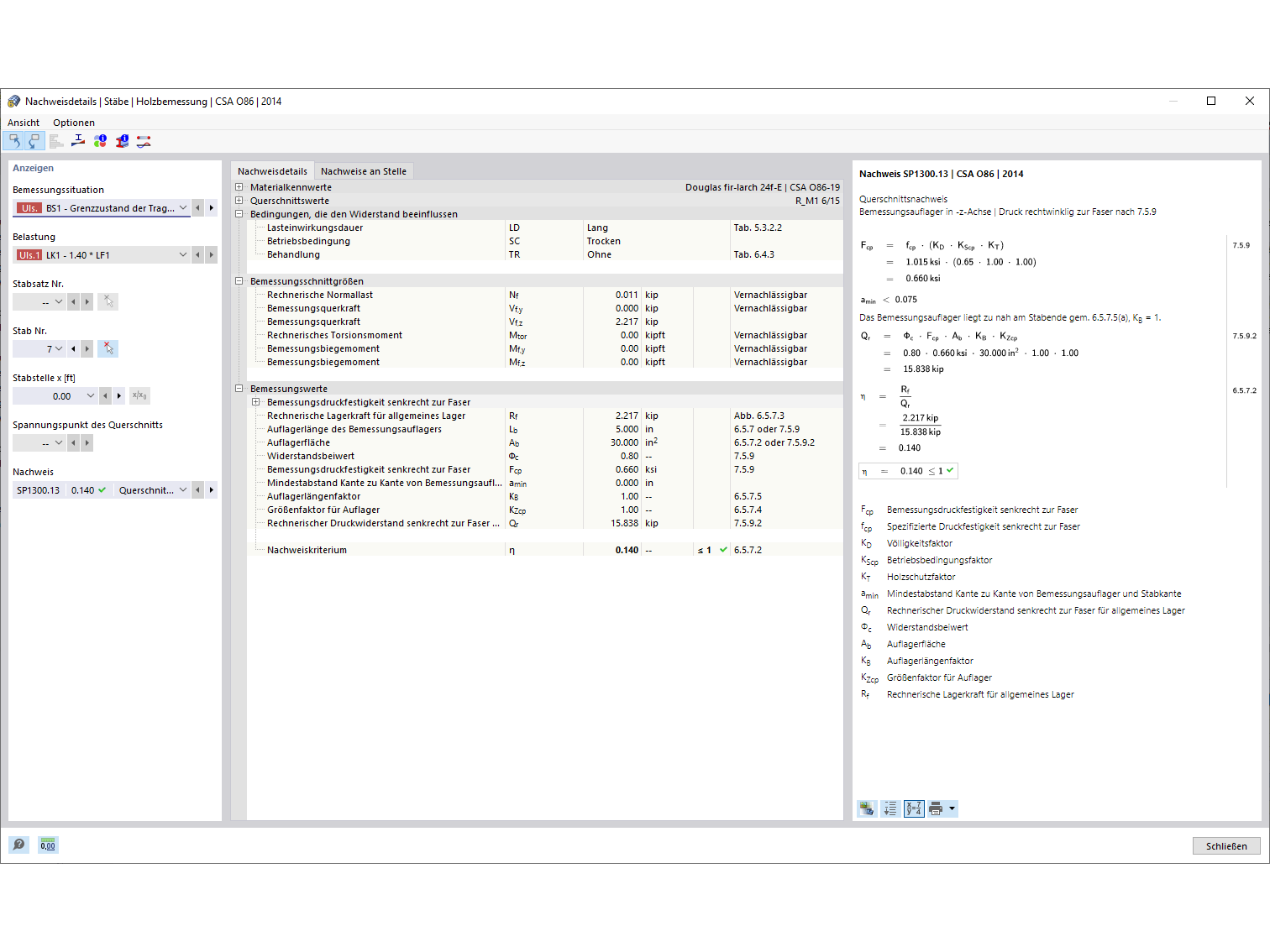Click the Größenfaktor für Auflager table row
Screen dimensions: 1270x952
coord(544,510)
